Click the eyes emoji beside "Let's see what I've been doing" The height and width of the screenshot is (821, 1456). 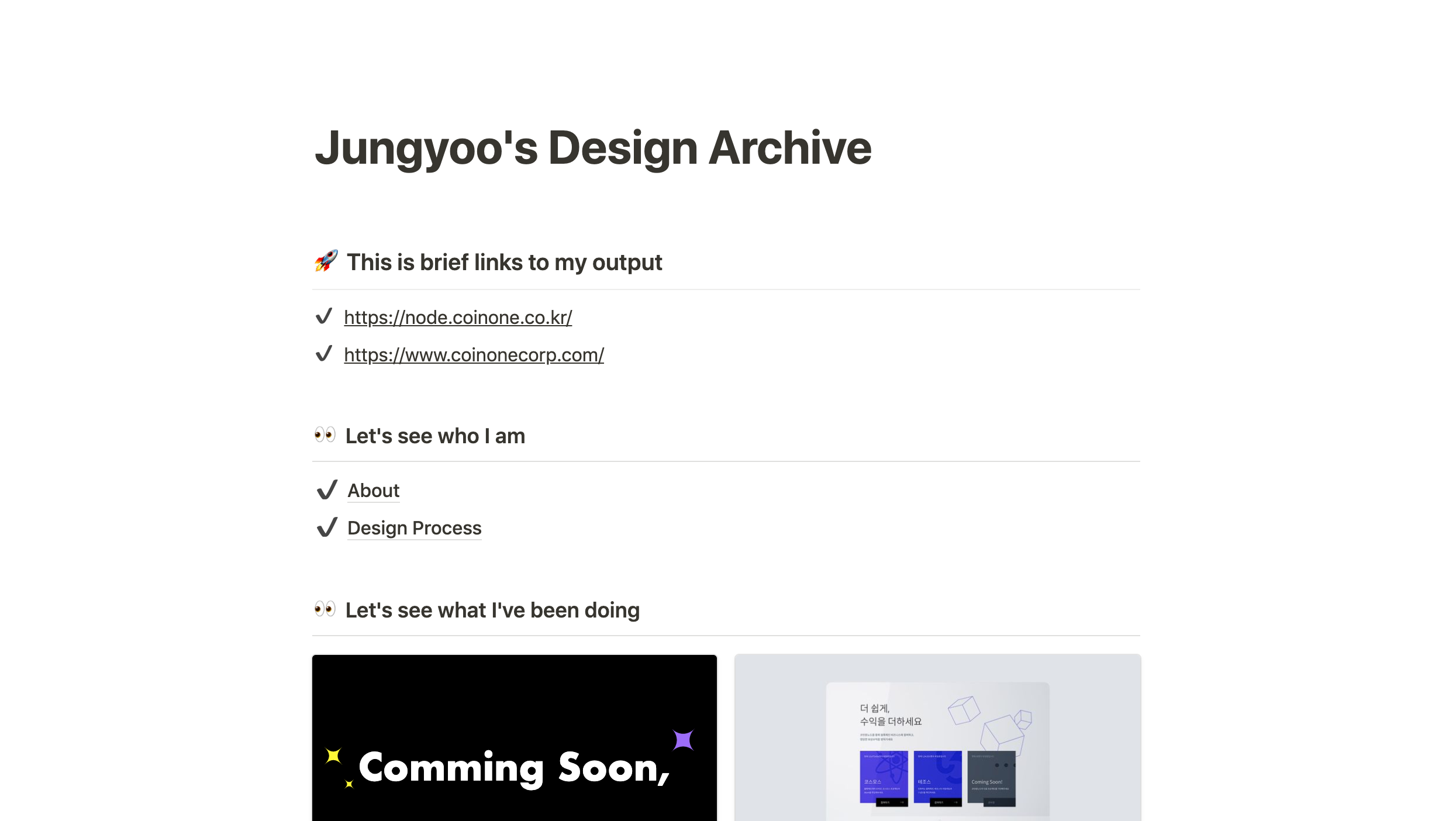coord(325,610)
